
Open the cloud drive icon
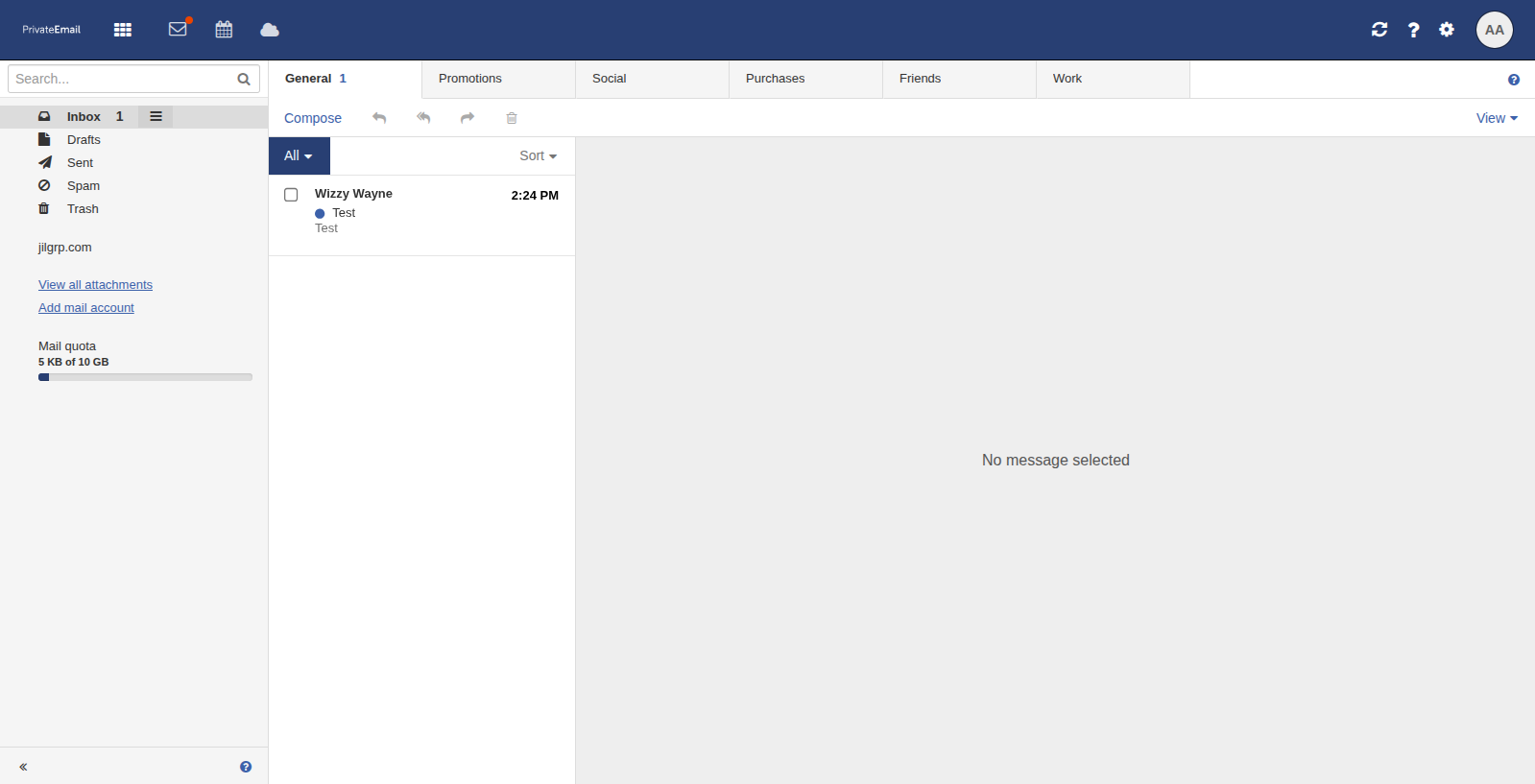270,30
